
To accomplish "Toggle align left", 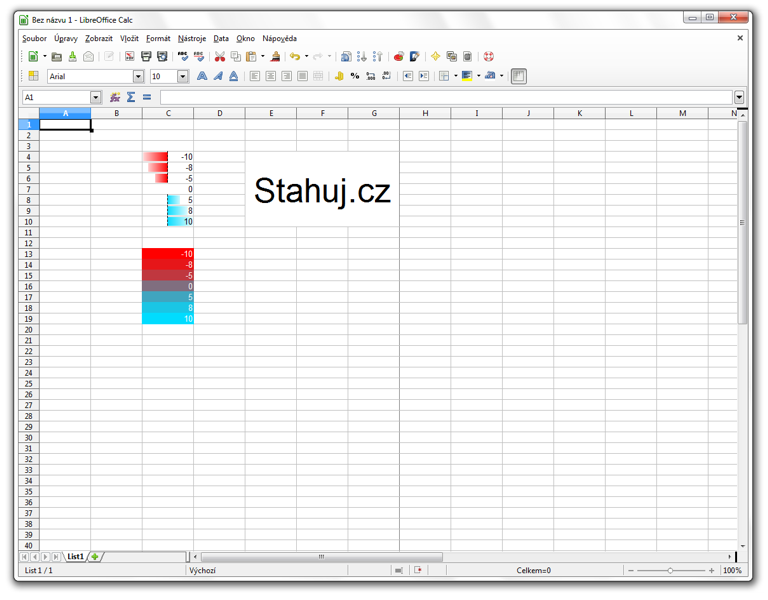I will click(255, 76).
